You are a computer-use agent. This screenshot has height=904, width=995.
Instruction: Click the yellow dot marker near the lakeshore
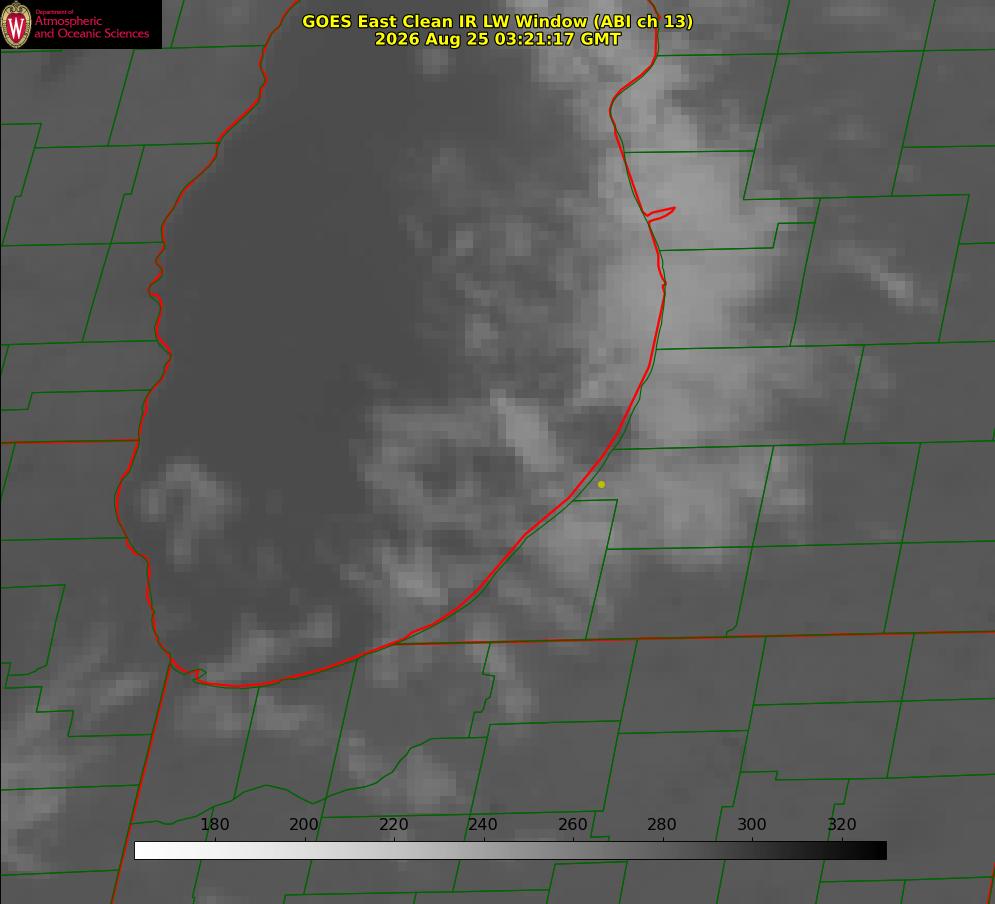(602, 484)
